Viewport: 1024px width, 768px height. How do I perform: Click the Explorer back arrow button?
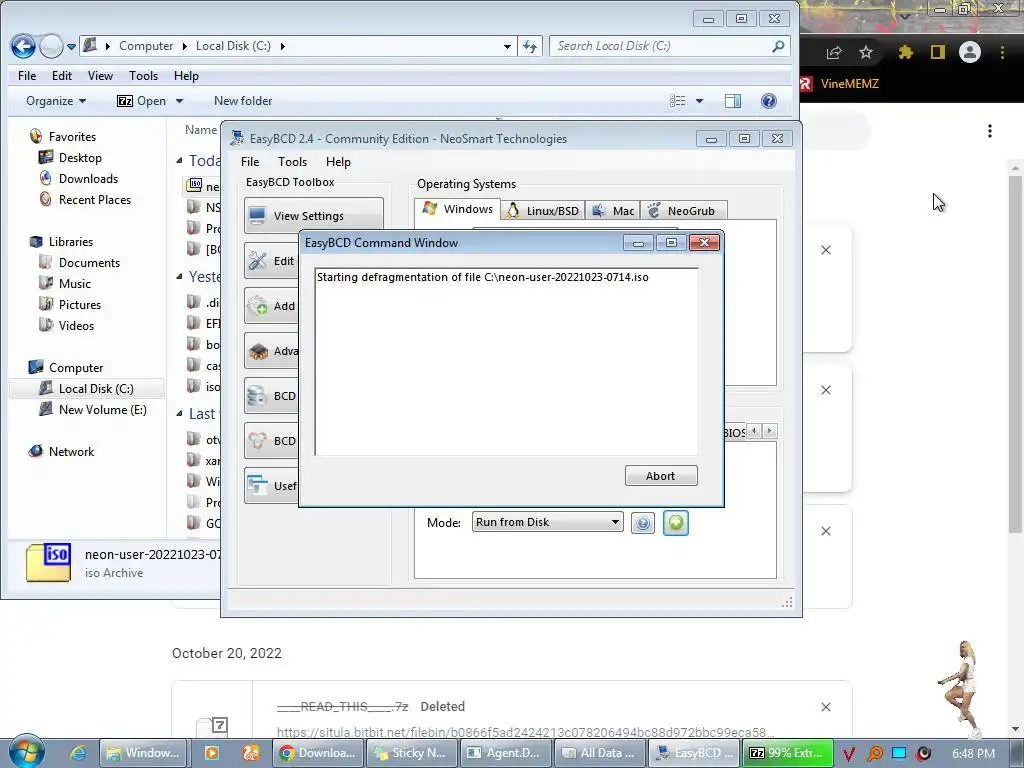coord(23,46)
